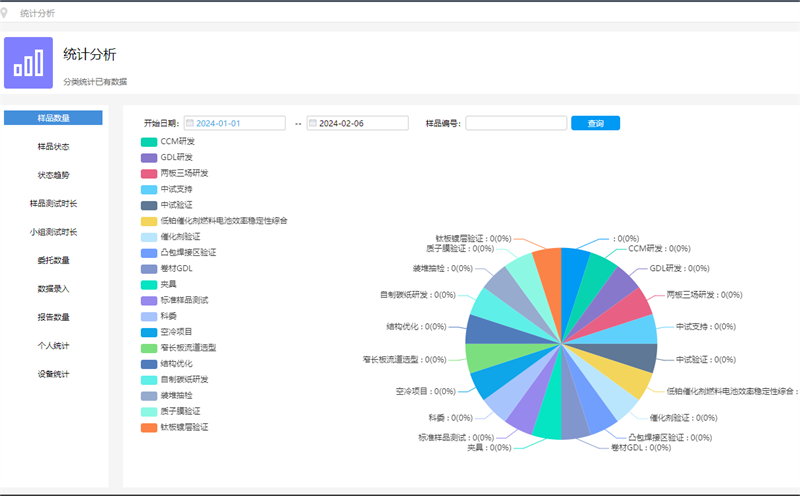This screenshot has width=800, height=496.
Task: Open 报告数量 in the sidebar
Action: (x=53, y=317)
